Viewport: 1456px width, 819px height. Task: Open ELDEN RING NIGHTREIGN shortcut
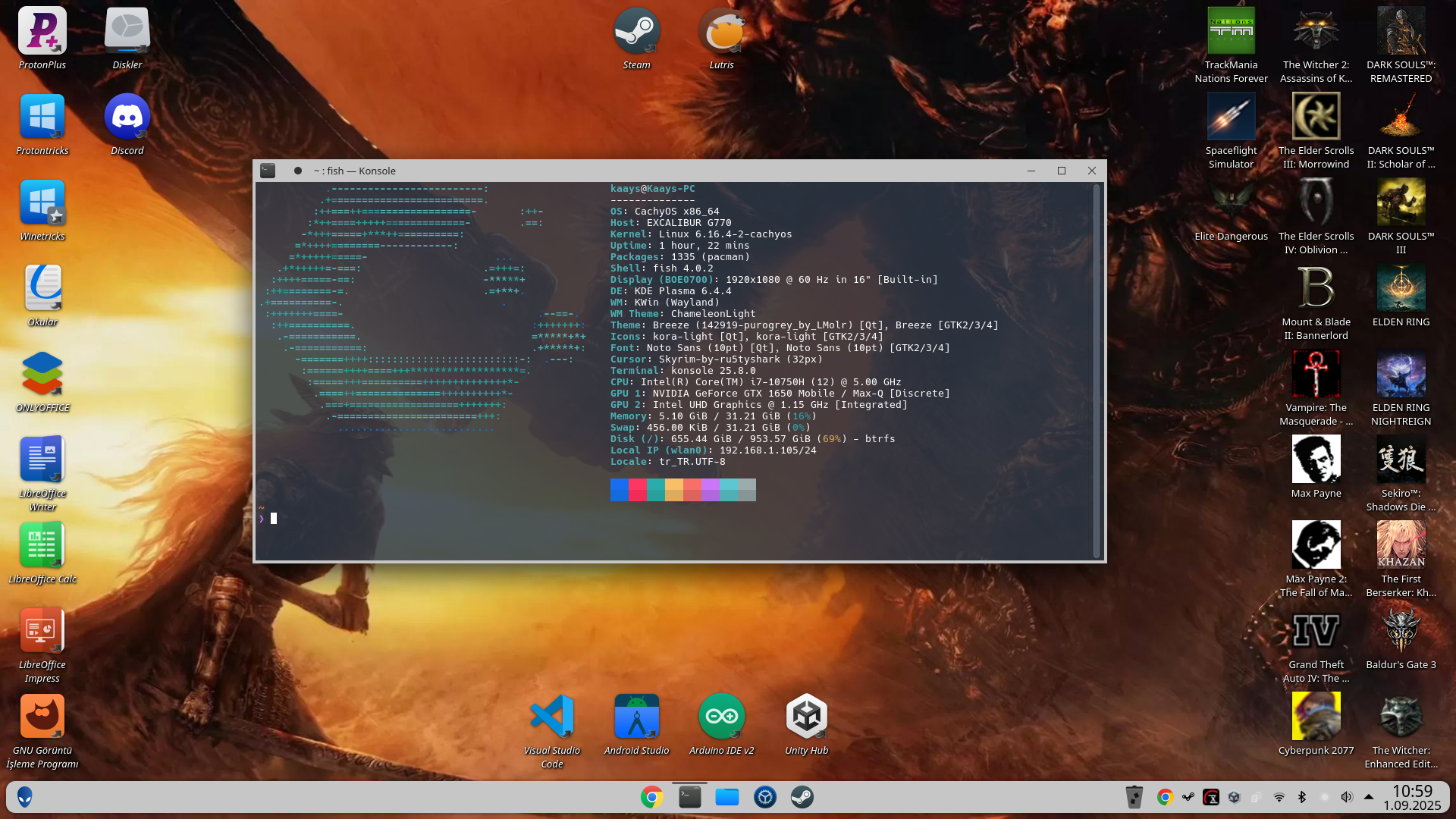click(1401, 375)
